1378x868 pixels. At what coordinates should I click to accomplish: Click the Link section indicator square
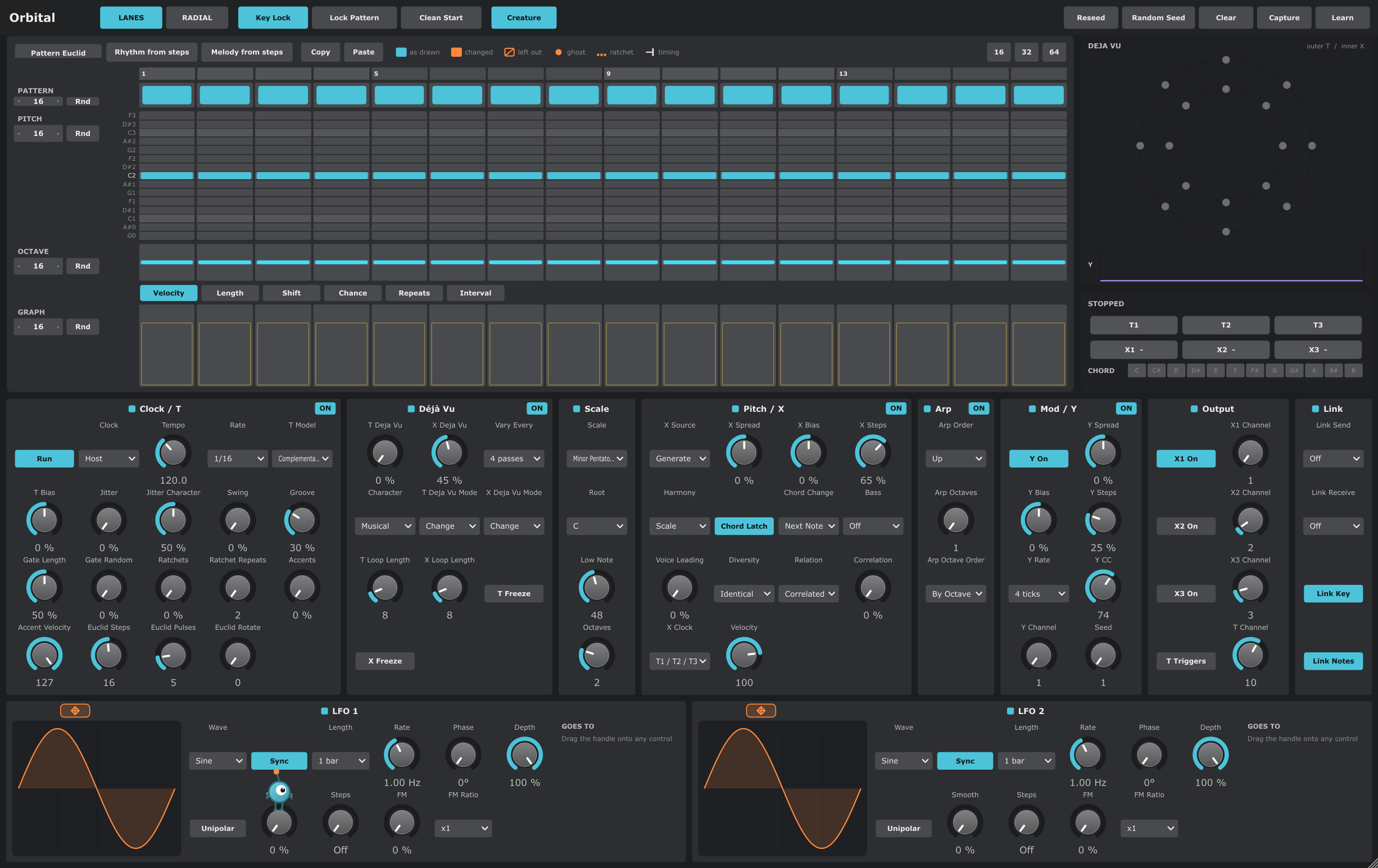point(1315,408)
